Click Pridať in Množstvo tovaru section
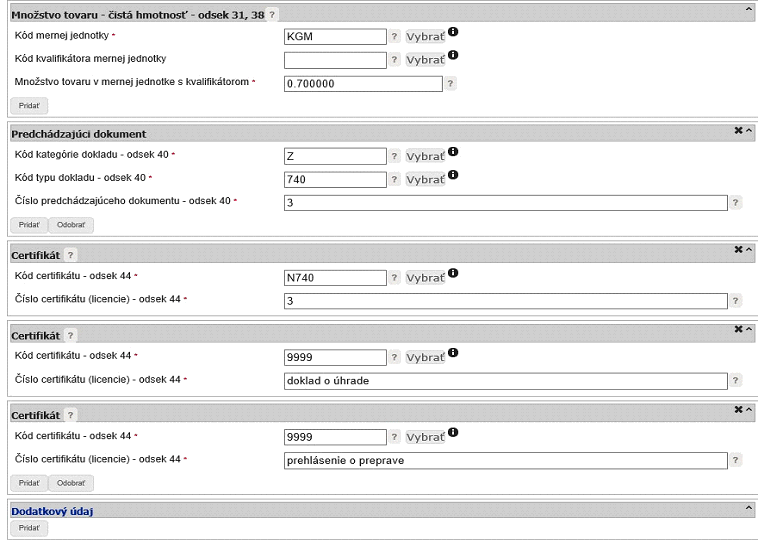Image resolution: width=759 pixels, height=543 pixels. (x=29, y=106)
